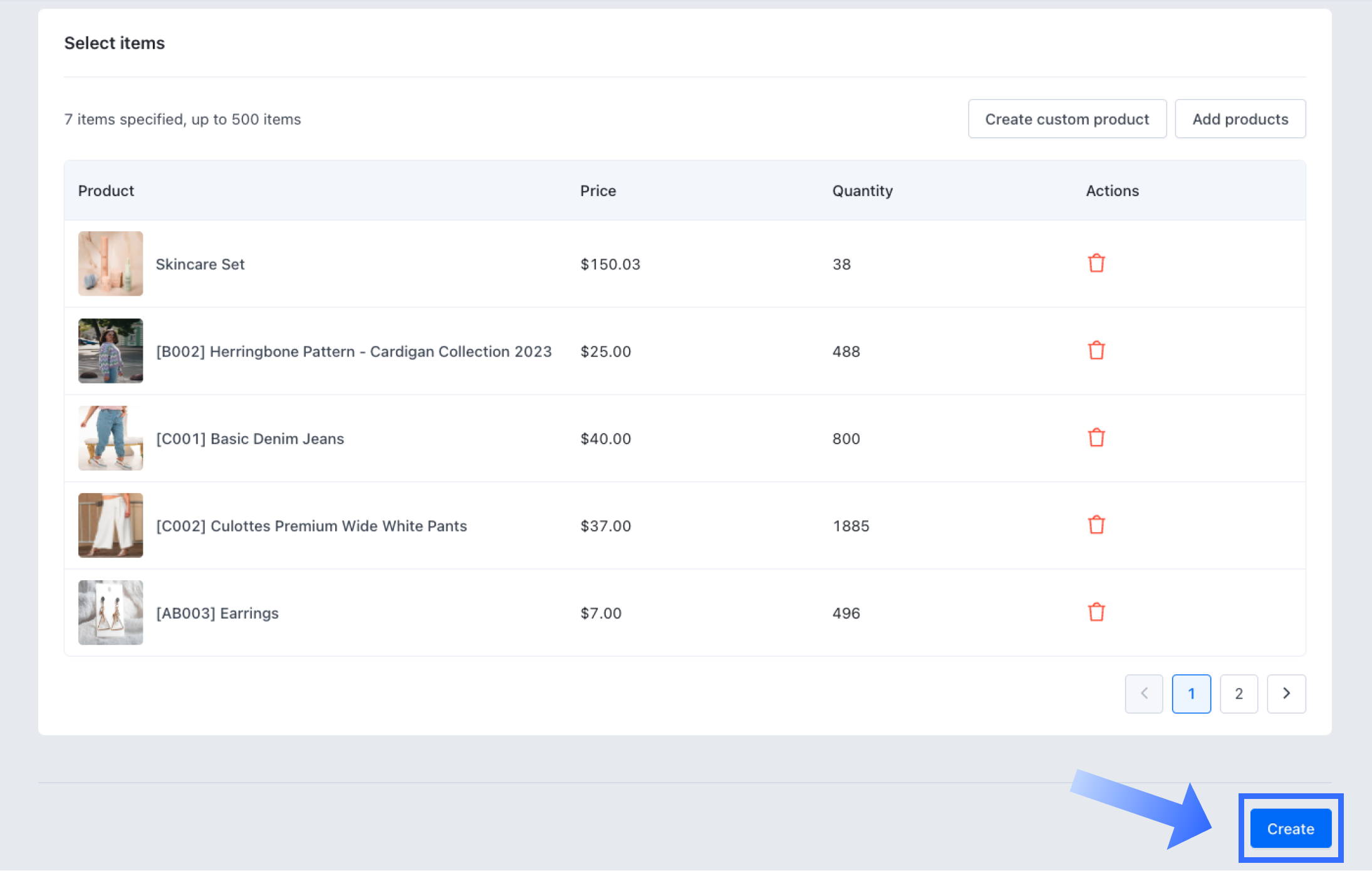The height and width of the screenshot is (871, 1372).
Task: Remove Herringbone Pattern Cardigan item
Action: 1096,350
